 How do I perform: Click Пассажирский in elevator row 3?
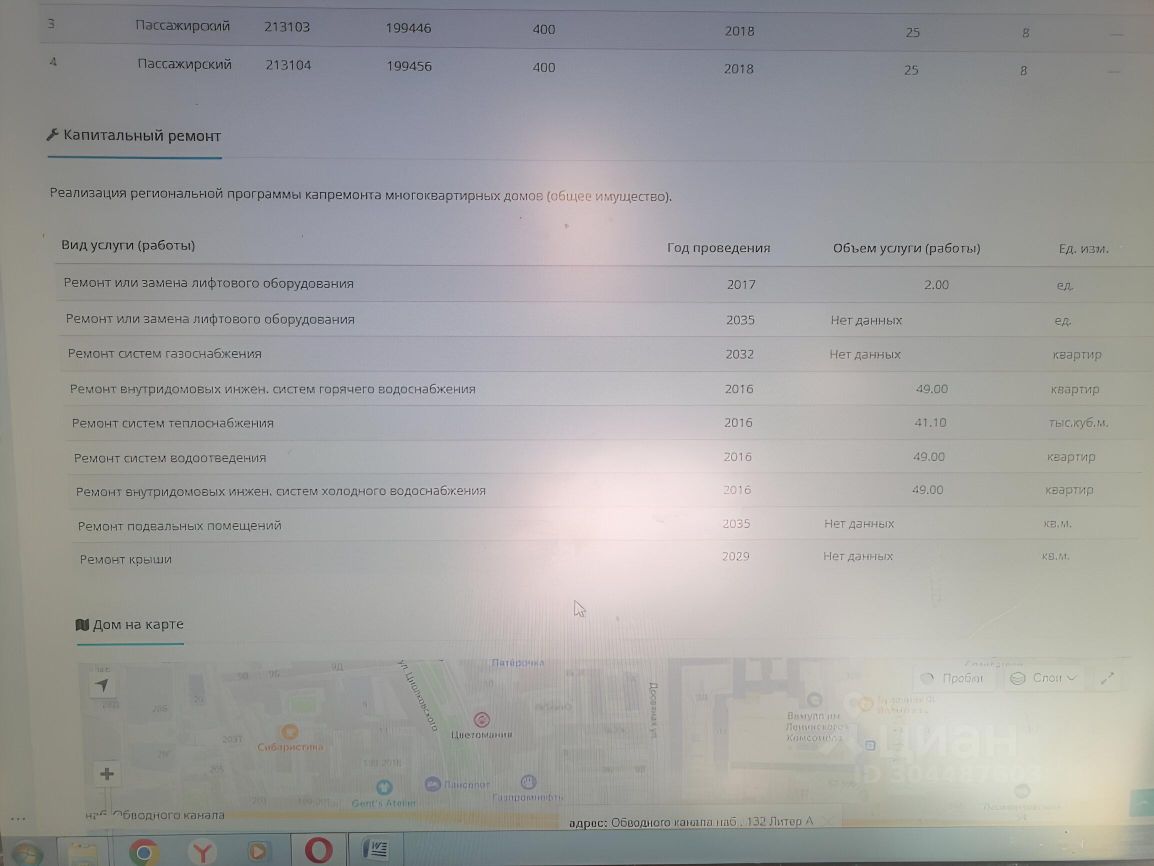coord(183,26)
